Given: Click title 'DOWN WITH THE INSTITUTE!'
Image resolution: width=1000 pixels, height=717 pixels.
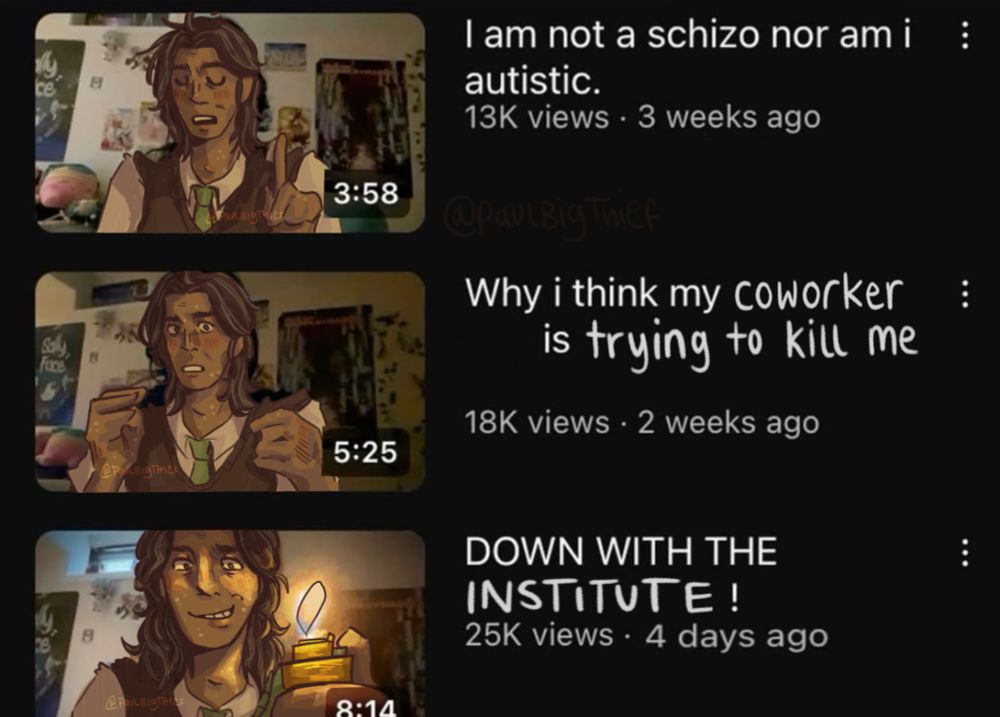Looking at the screenshot, I should click(x=621, y=573).
